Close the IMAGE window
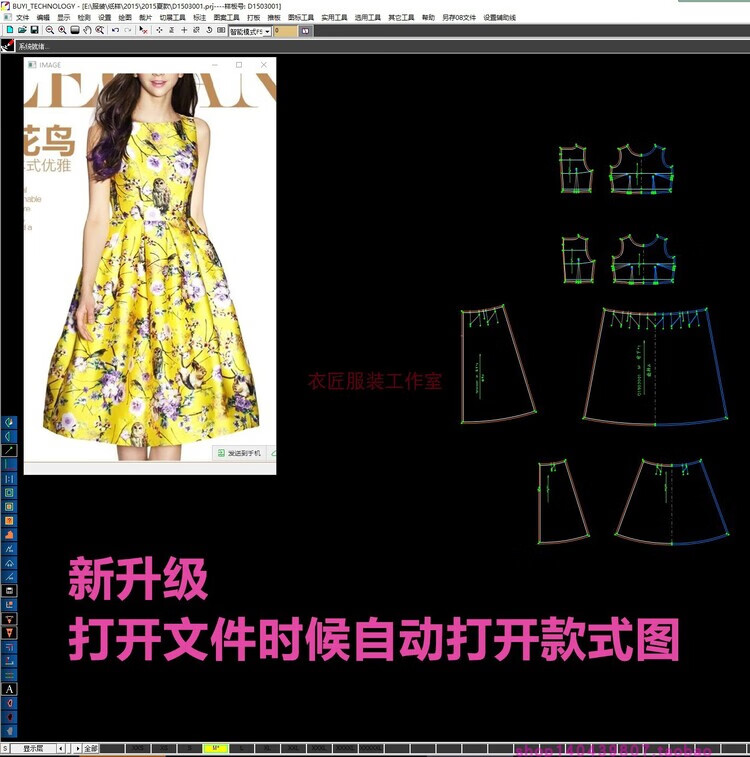 click(264, 65)
